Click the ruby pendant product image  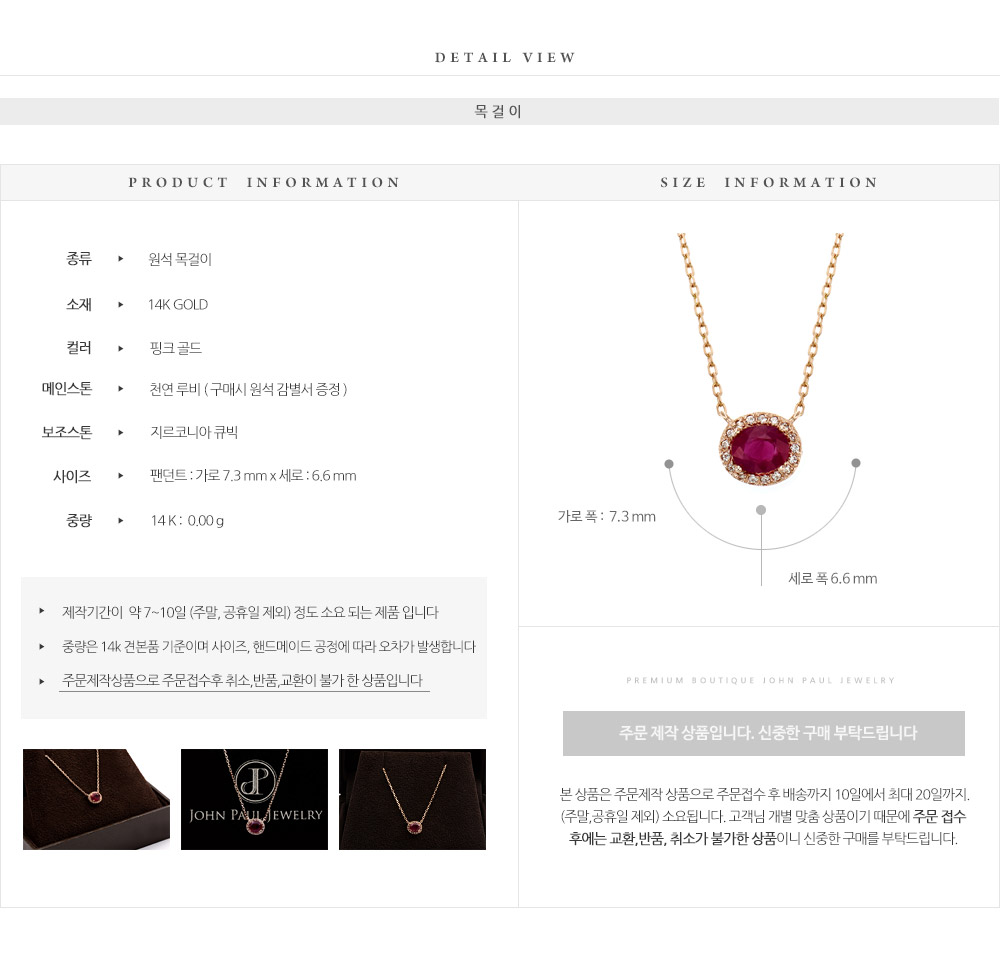(760, 360)
